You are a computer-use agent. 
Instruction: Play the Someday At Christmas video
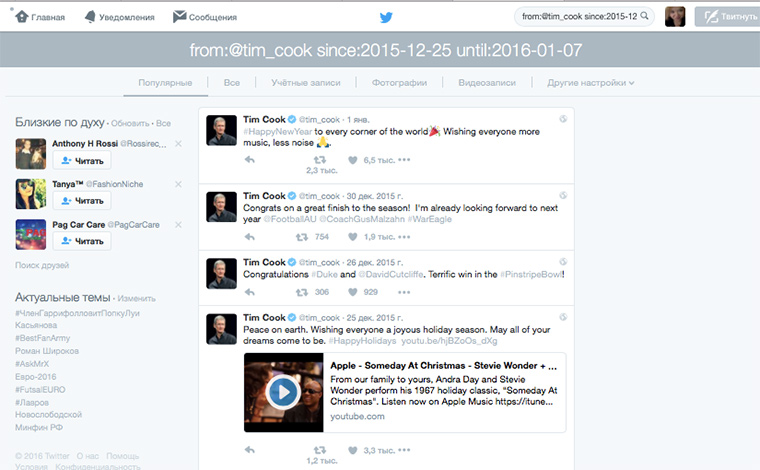(x=283, y=392)
